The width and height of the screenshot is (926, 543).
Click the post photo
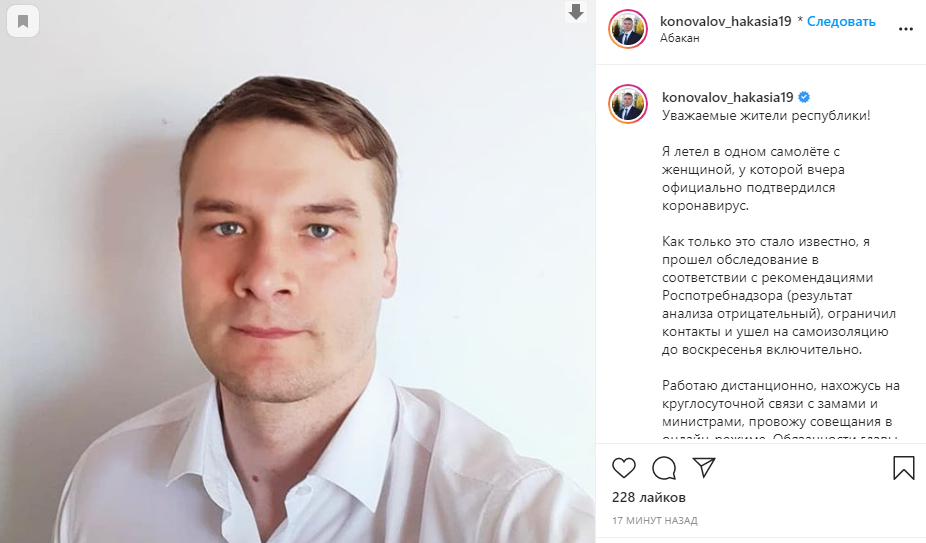(x=298, y=272)
